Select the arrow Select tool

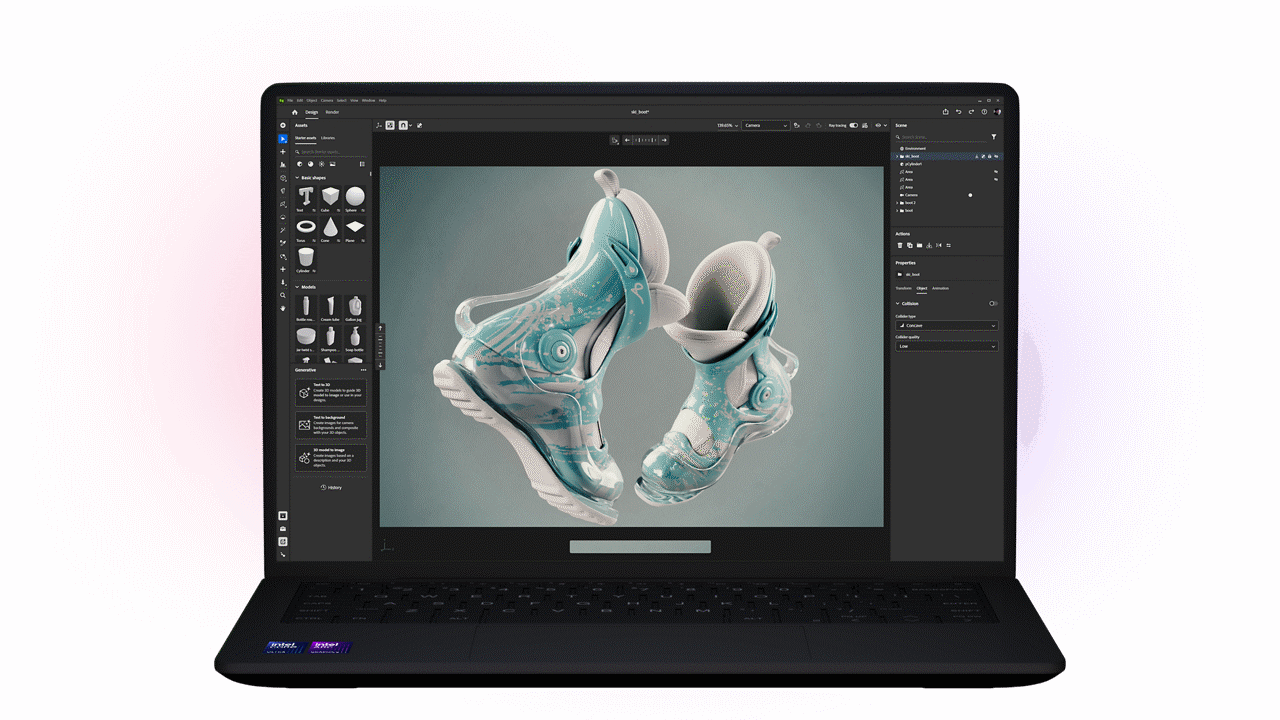coord(283,139)
